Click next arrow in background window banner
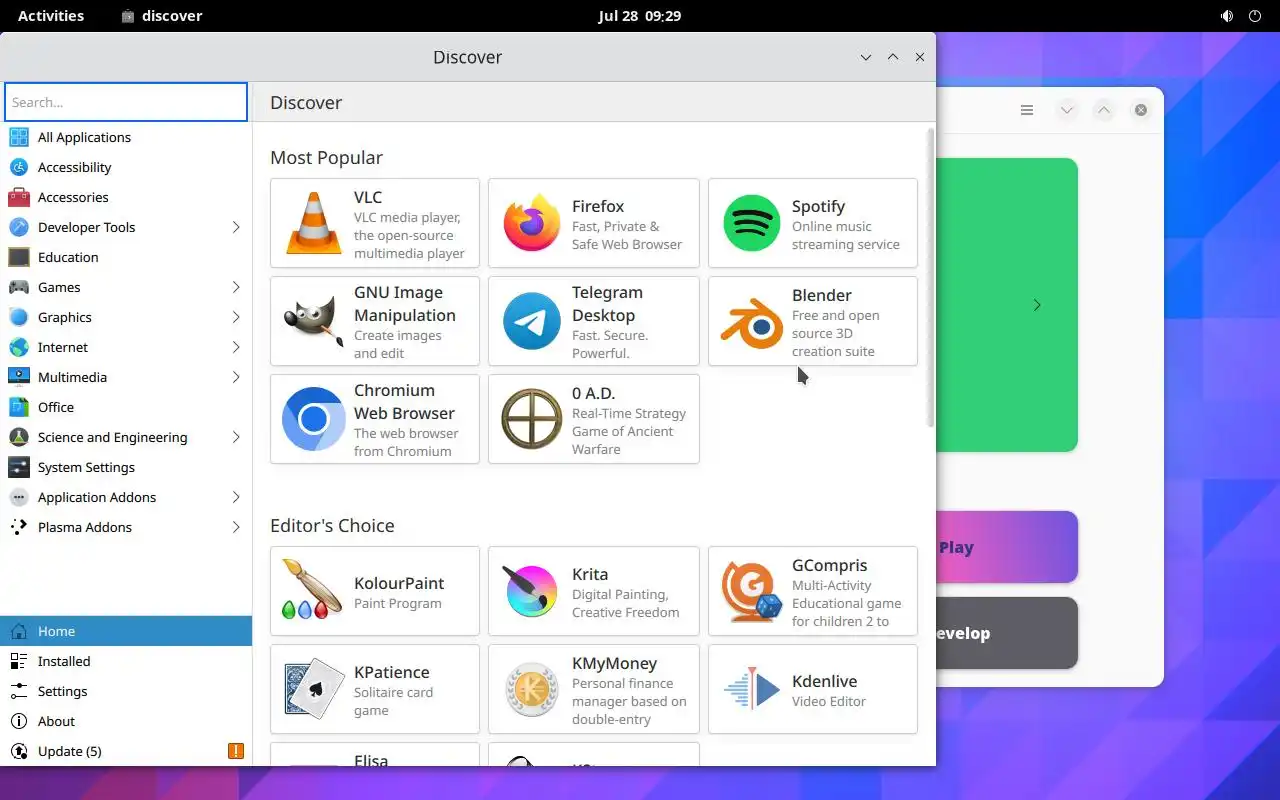The width and height of the screenshot is (1280, 800). tap(1037, 305)
